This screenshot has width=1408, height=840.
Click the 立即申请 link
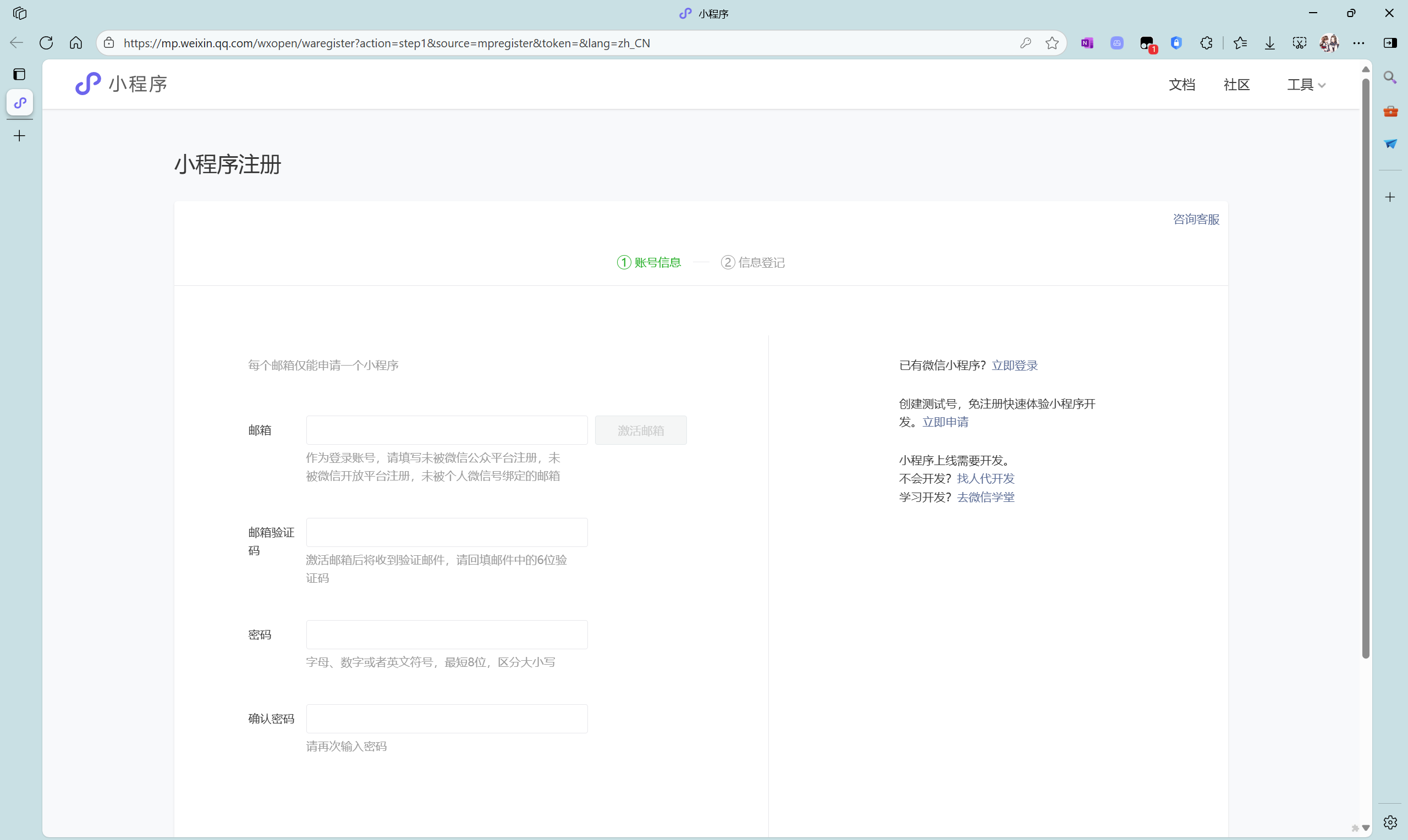click(x=945, y=422)
